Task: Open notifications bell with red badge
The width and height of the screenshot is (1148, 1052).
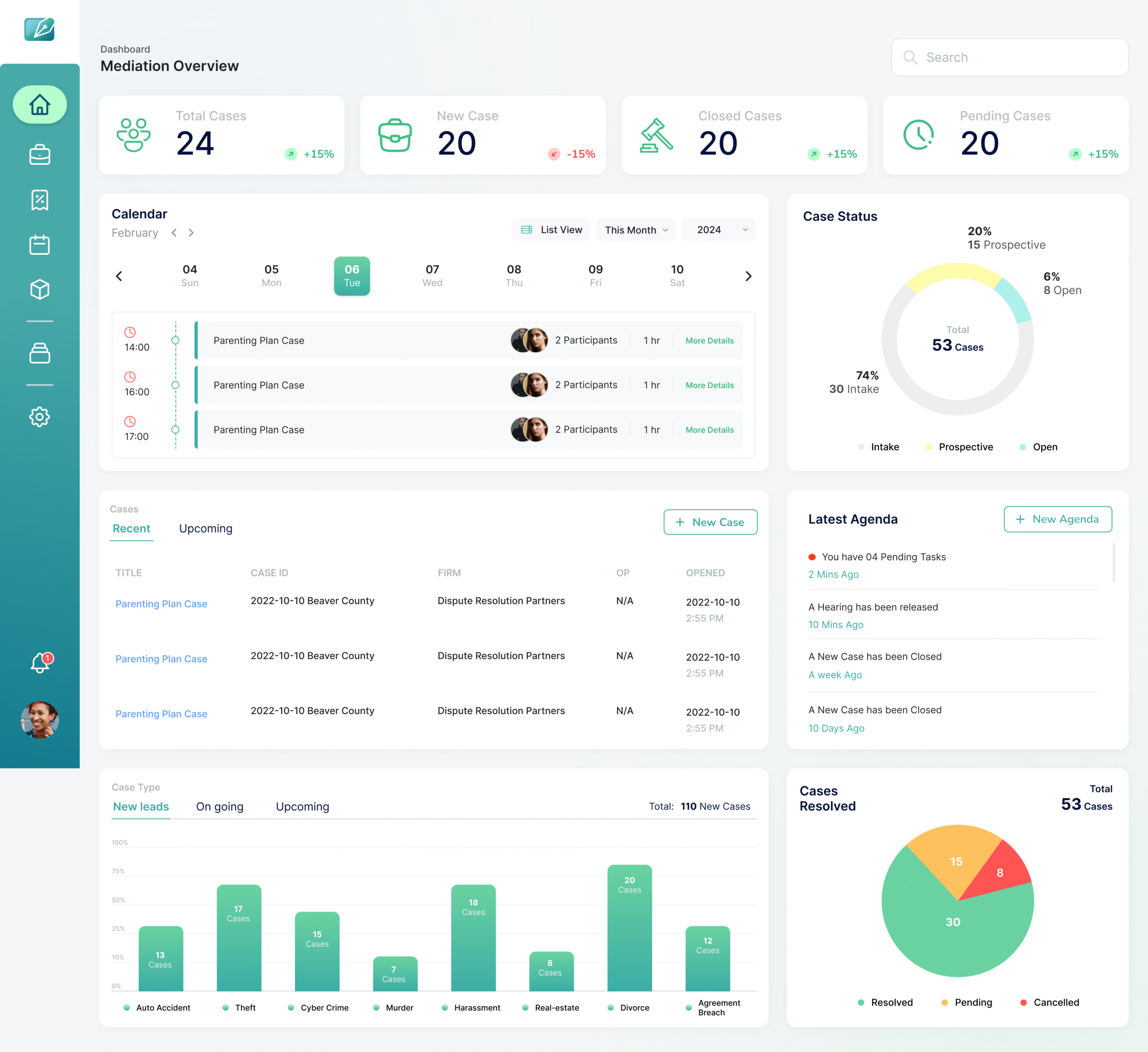Action: pos(40,662)
